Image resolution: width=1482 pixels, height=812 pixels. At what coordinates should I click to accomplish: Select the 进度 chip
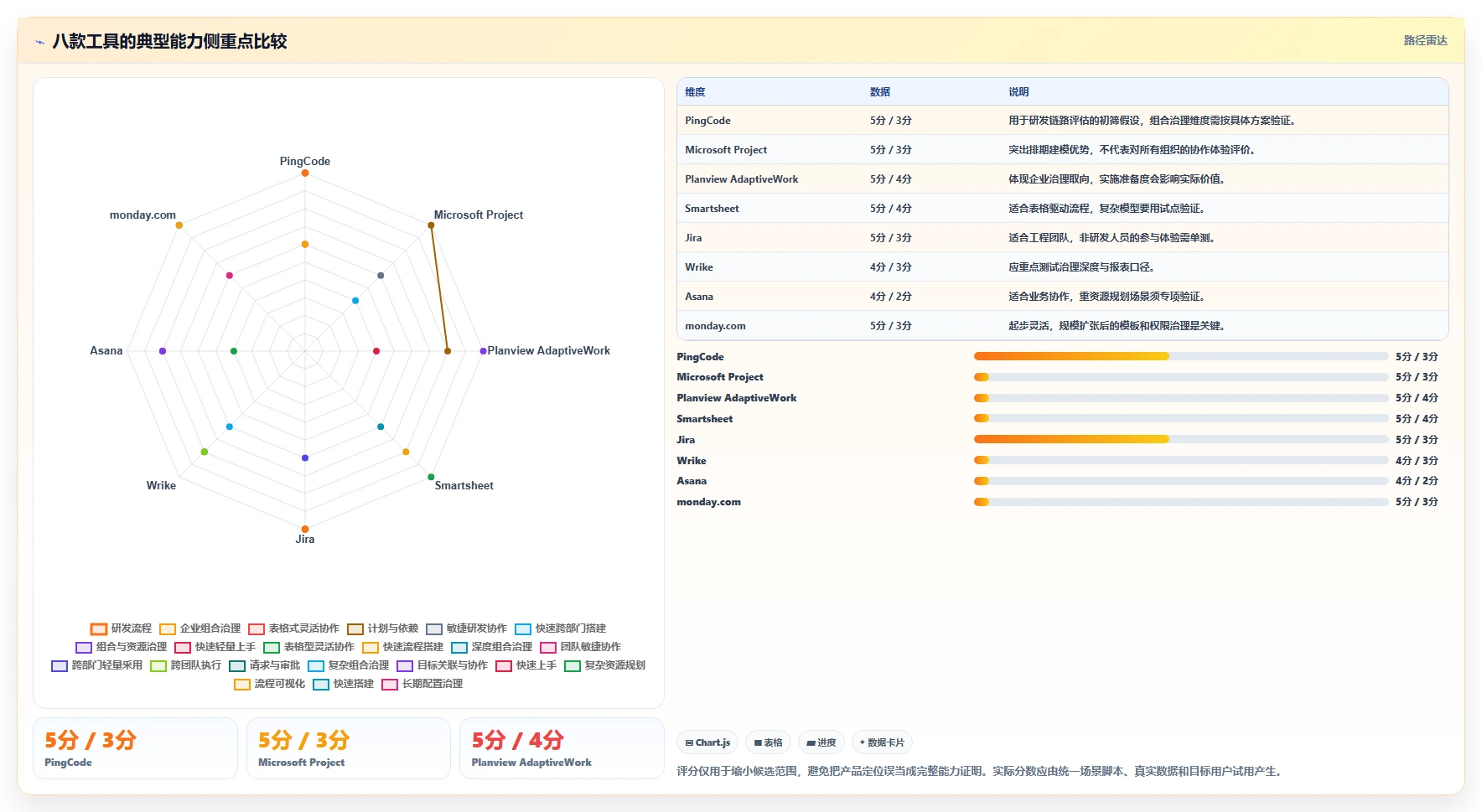821,742
